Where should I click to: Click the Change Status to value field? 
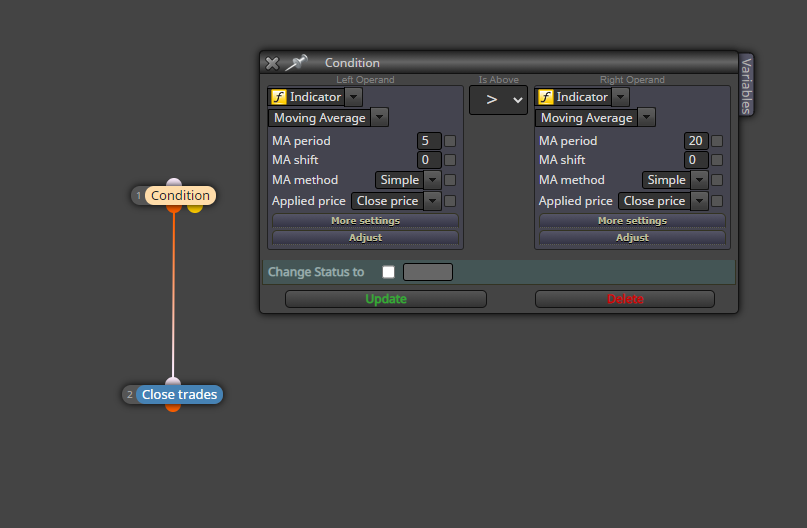[x=428, y=272]
